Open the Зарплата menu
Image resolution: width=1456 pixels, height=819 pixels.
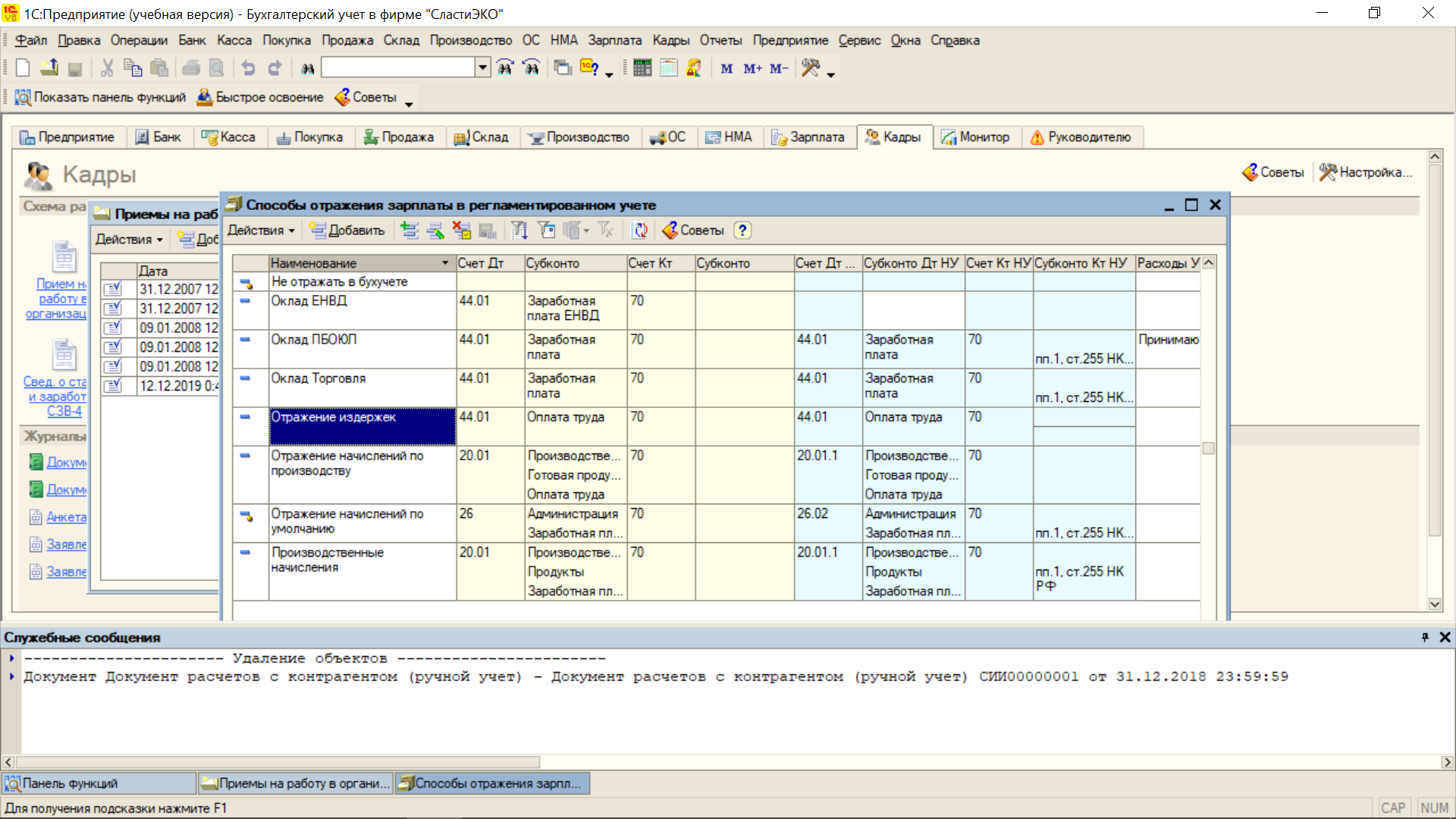(614, 40)
